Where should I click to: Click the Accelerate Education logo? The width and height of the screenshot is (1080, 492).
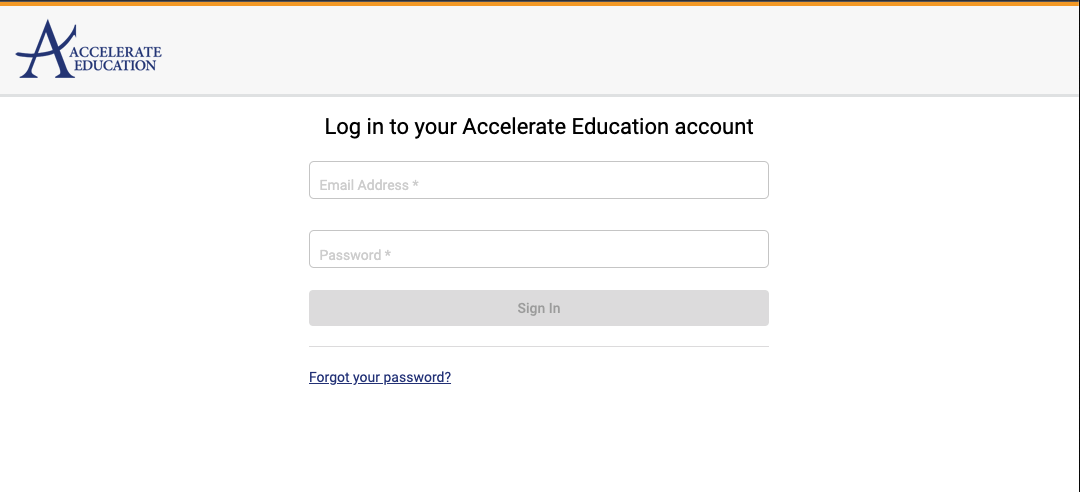pos(89,49)
